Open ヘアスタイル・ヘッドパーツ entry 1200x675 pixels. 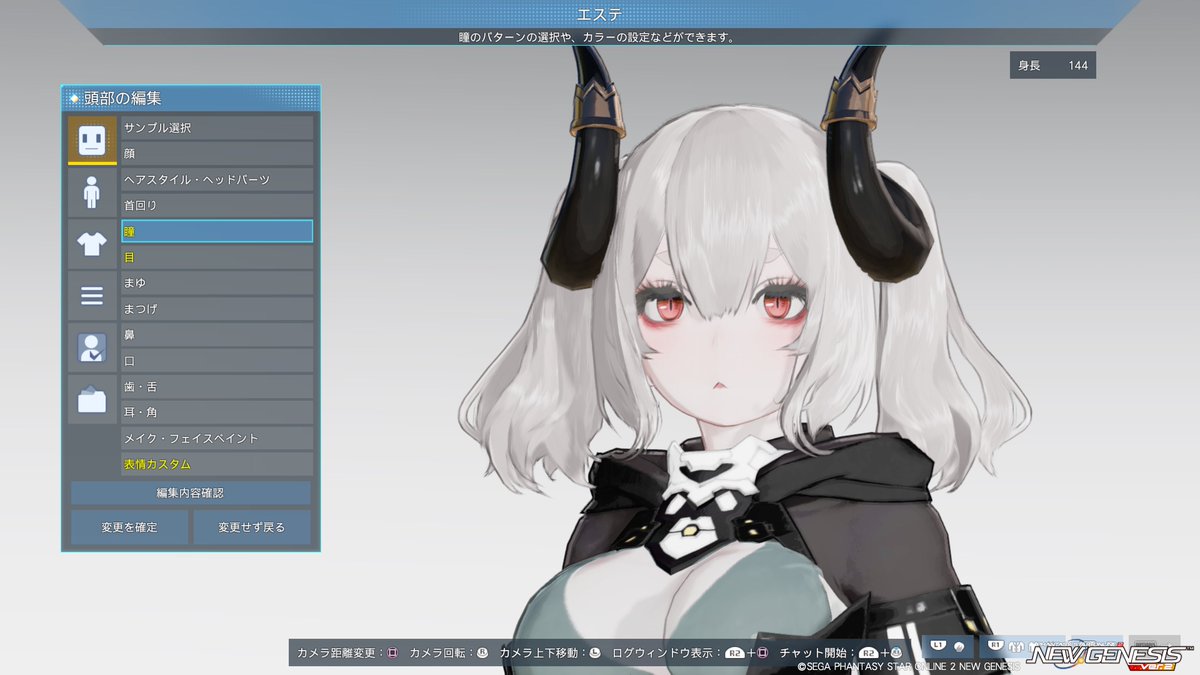tap(217, 180)
